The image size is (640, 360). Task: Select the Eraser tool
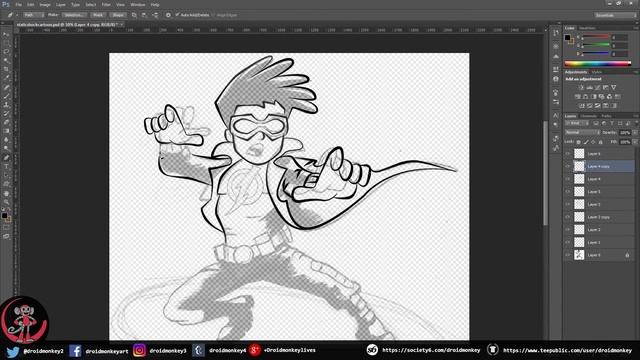(6, 122)
